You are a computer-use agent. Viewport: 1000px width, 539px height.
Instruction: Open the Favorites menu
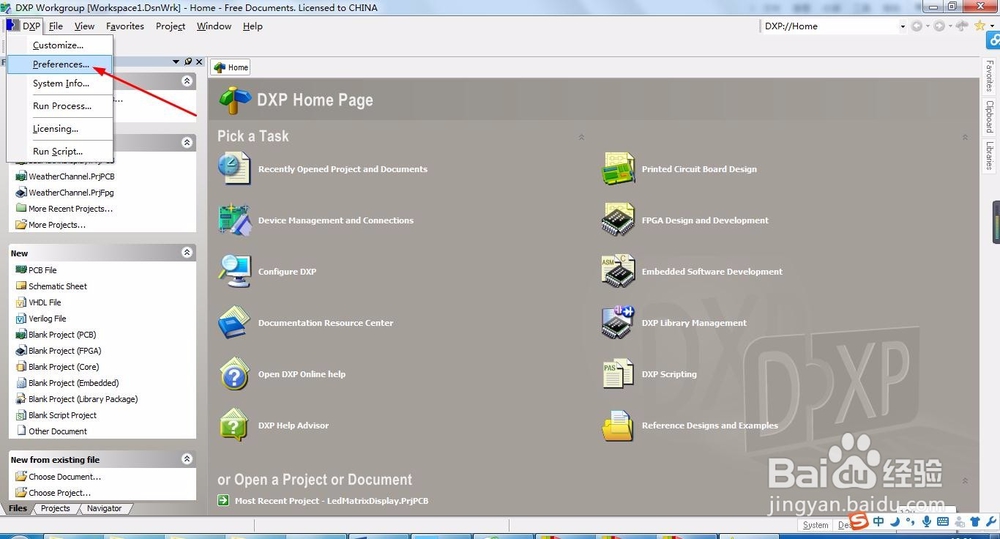tap(125, 26)
